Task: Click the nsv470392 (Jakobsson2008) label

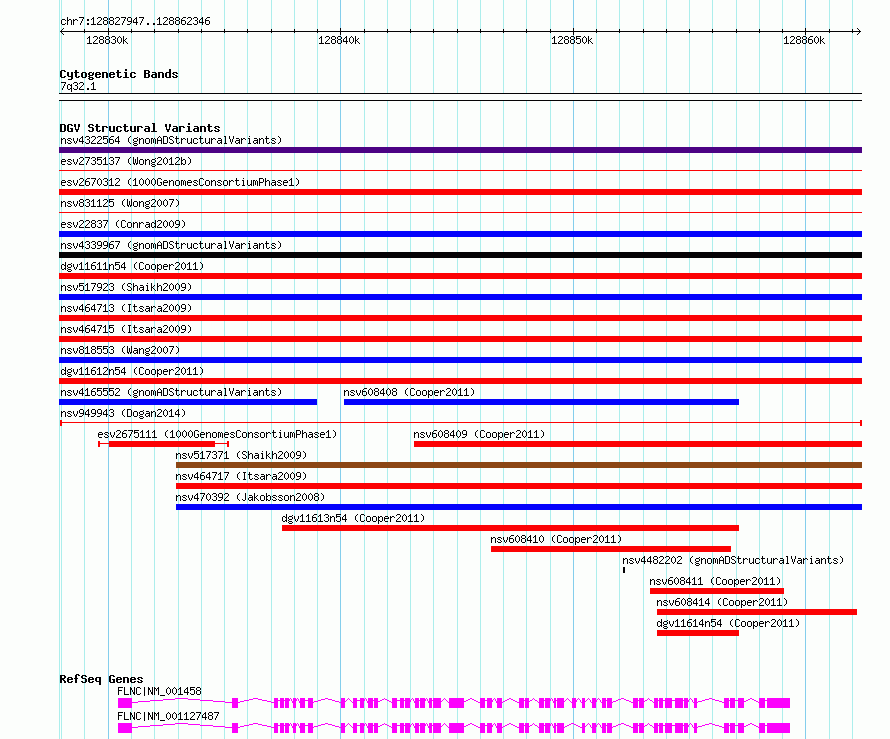Action: [x=250, y=497]
